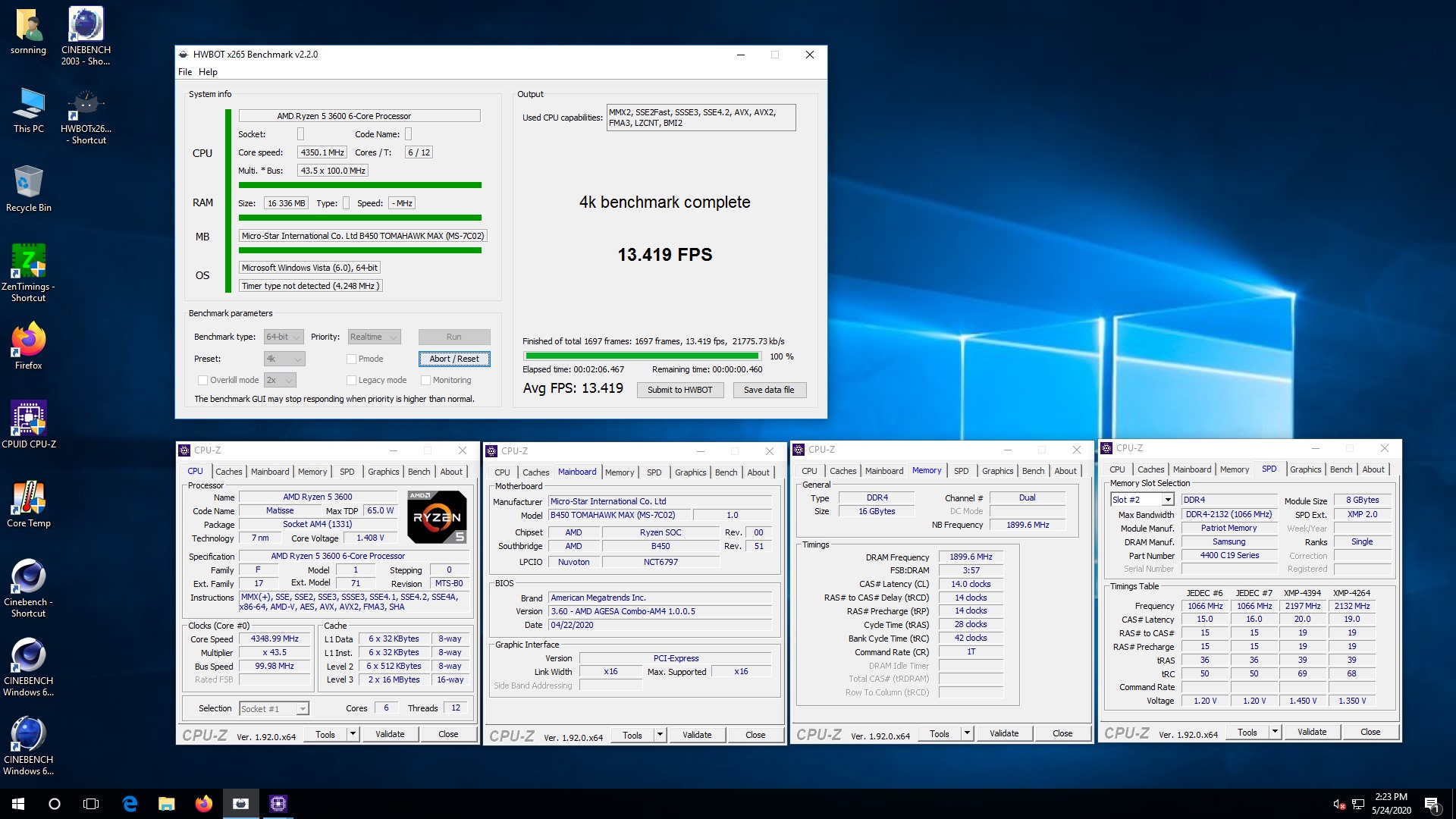Open the Benchmark type 64-bit dropdown

(x=284, y=337)
